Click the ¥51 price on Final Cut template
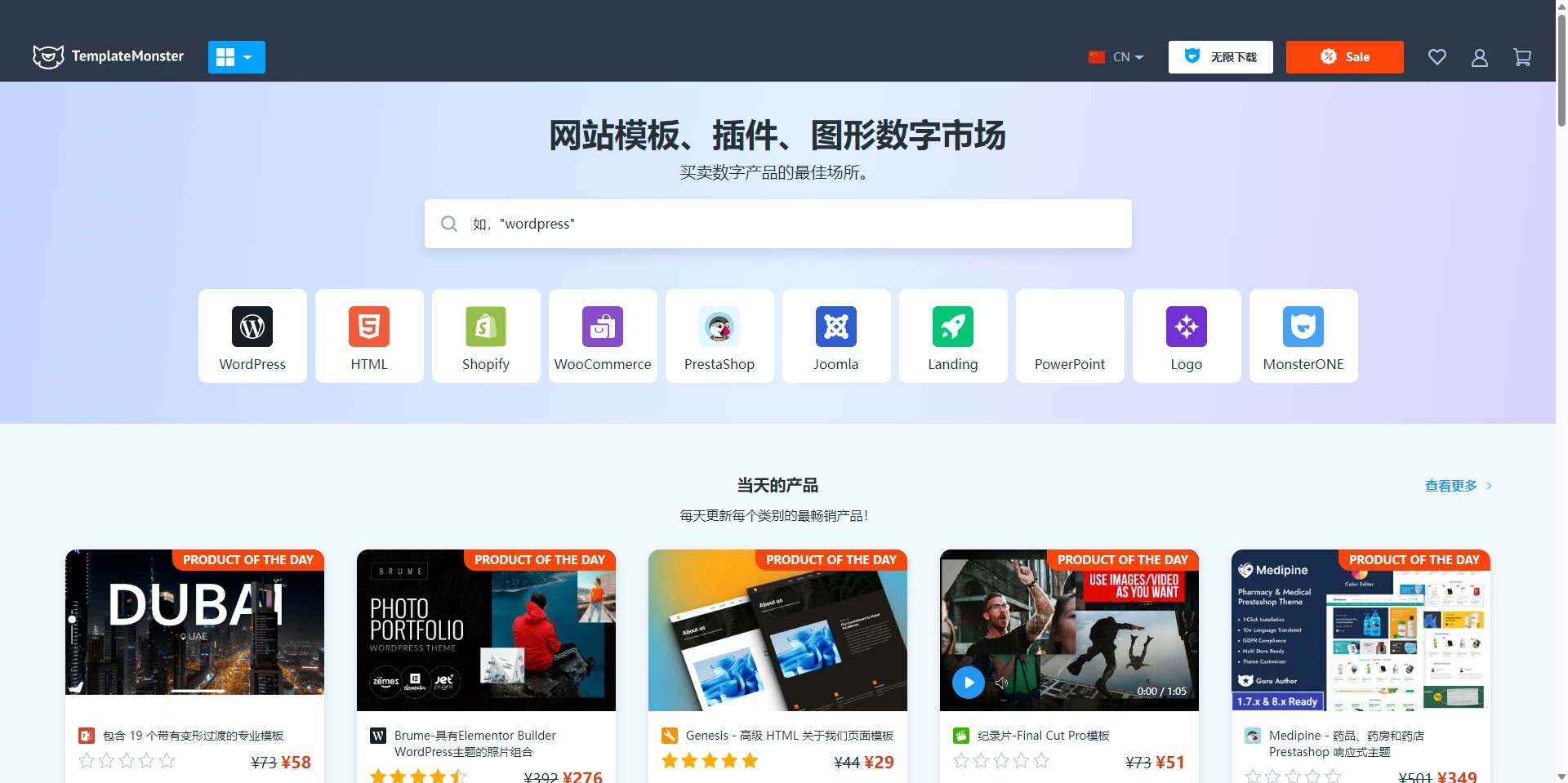 click(x=1170, y=763)
